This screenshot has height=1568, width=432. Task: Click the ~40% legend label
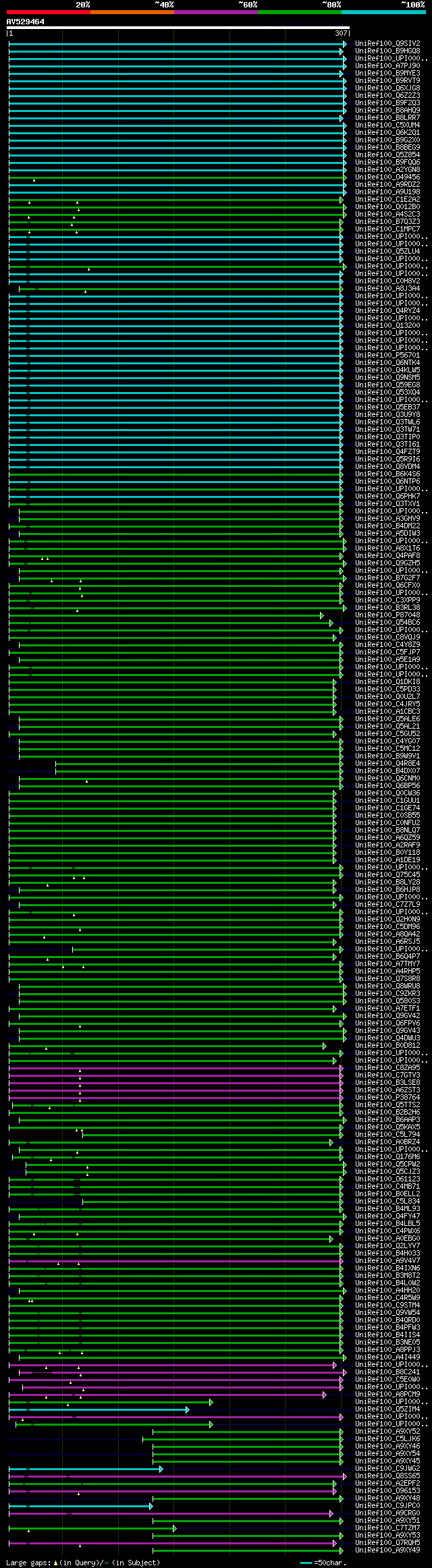[x=164, y=5]
